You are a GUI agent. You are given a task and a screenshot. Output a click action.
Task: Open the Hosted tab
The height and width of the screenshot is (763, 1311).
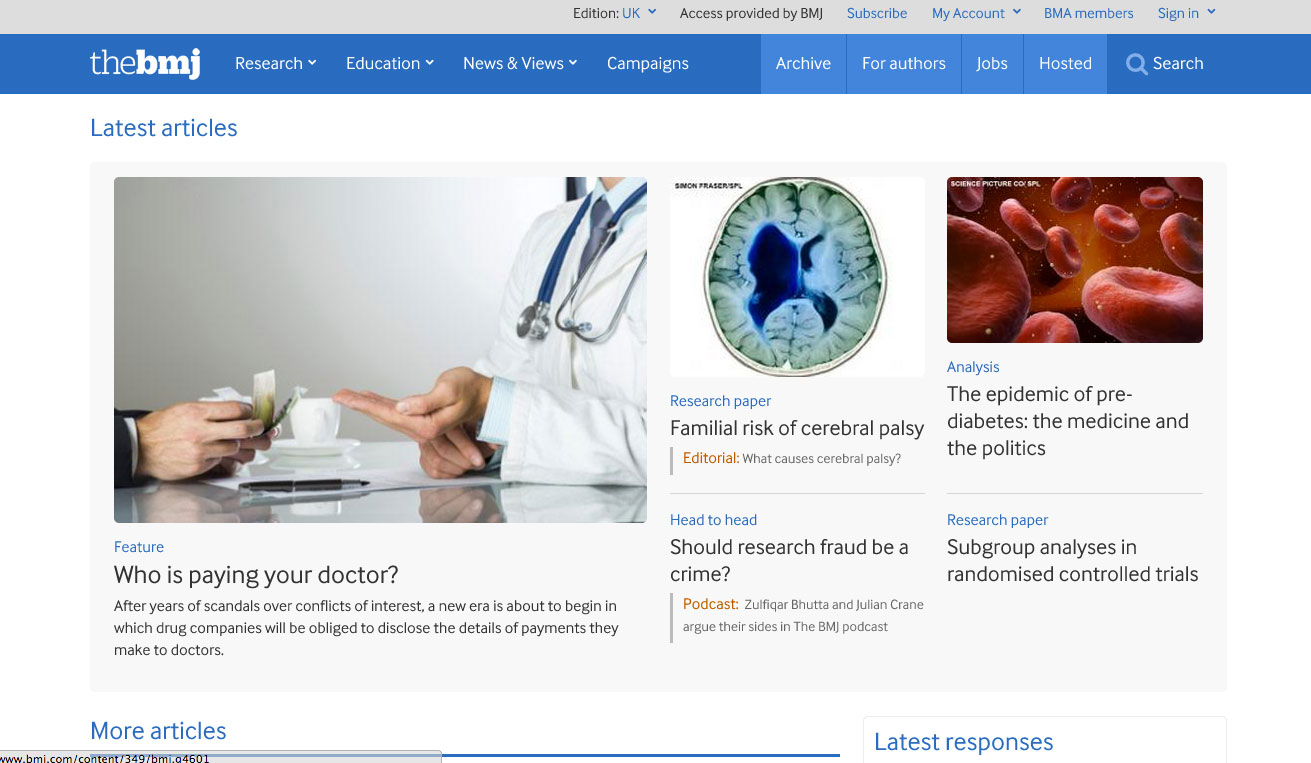point(1065,64)
